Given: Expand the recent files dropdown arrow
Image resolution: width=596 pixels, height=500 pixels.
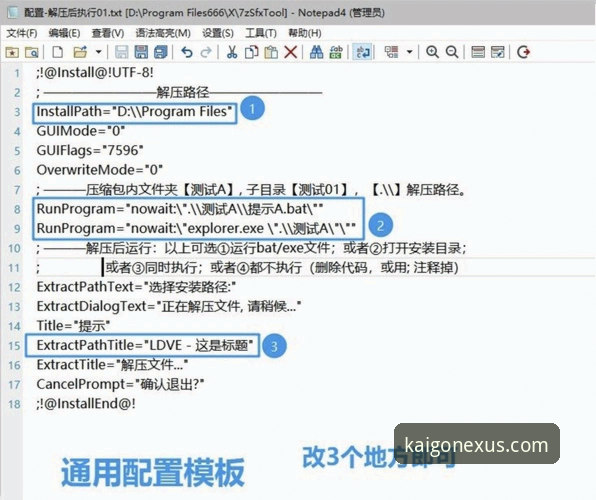Looking at the screenshot, I should (x=98, y=52).
